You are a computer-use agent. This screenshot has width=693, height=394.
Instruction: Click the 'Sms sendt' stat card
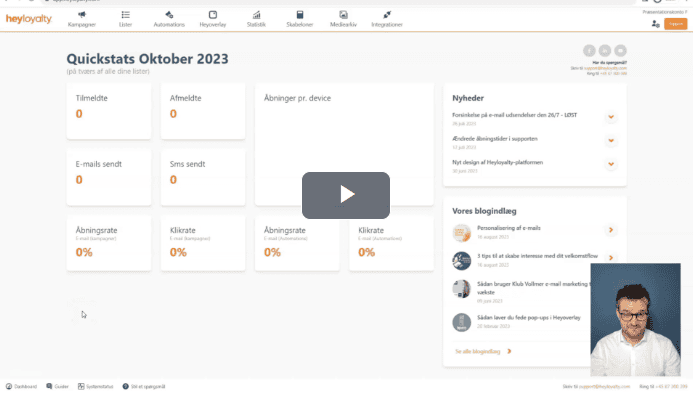pos(203,177)
